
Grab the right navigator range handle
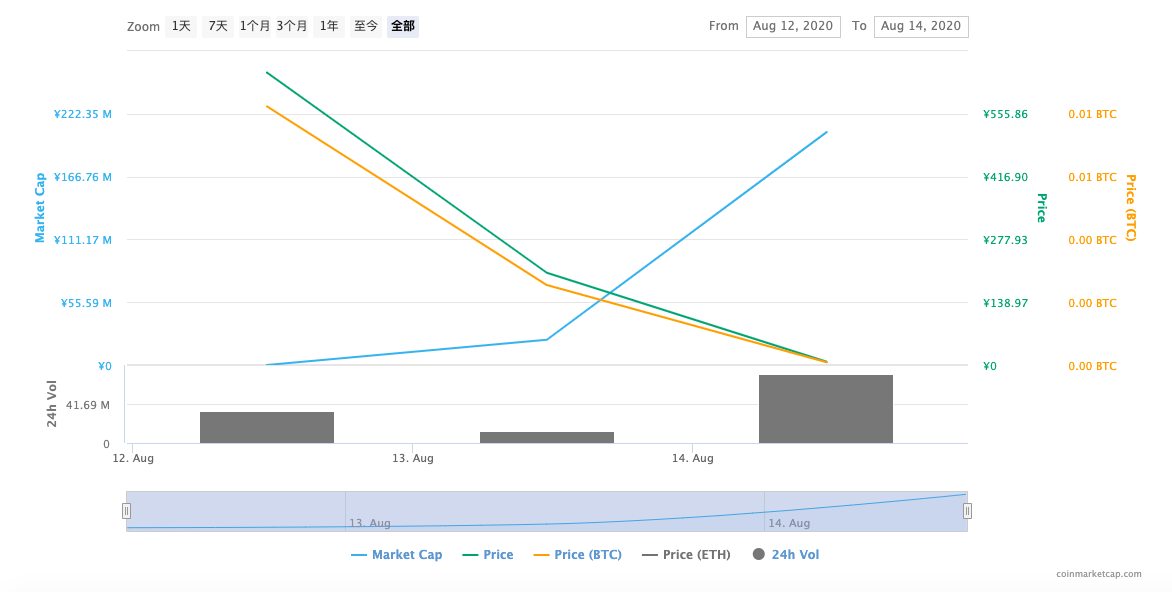(967, 511)
